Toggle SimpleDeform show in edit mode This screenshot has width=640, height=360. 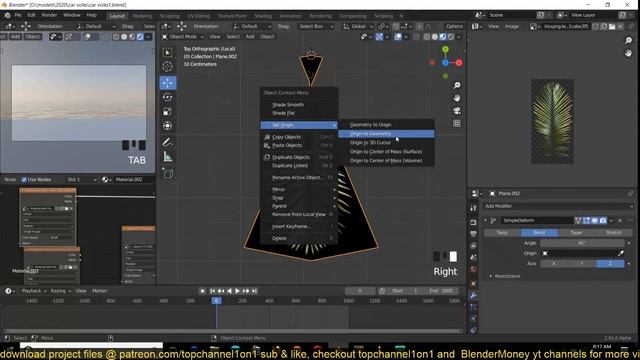[x=586, y=220]
